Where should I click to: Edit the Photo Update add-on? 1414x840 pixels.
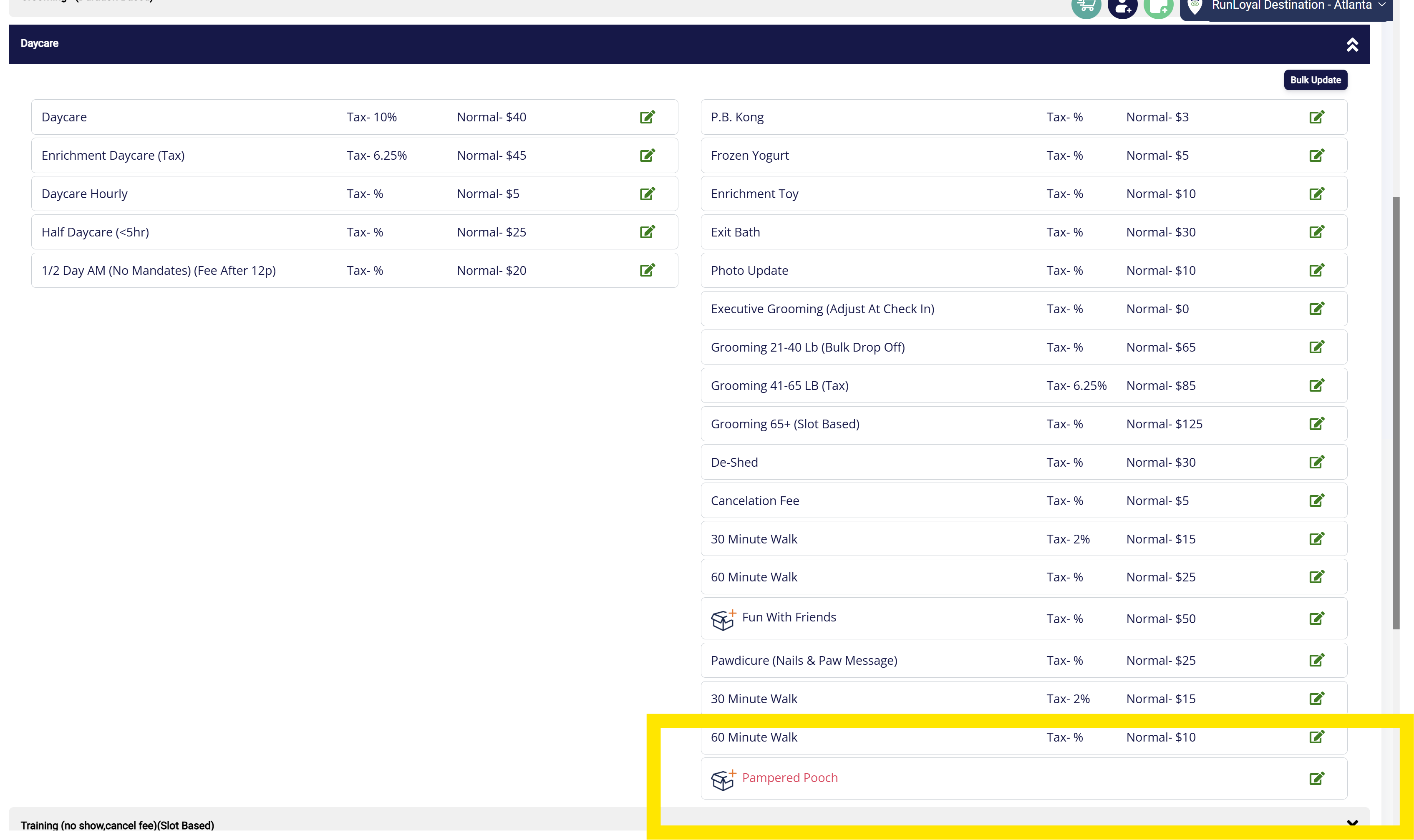pyautogui.click(x=1317, y=271)
